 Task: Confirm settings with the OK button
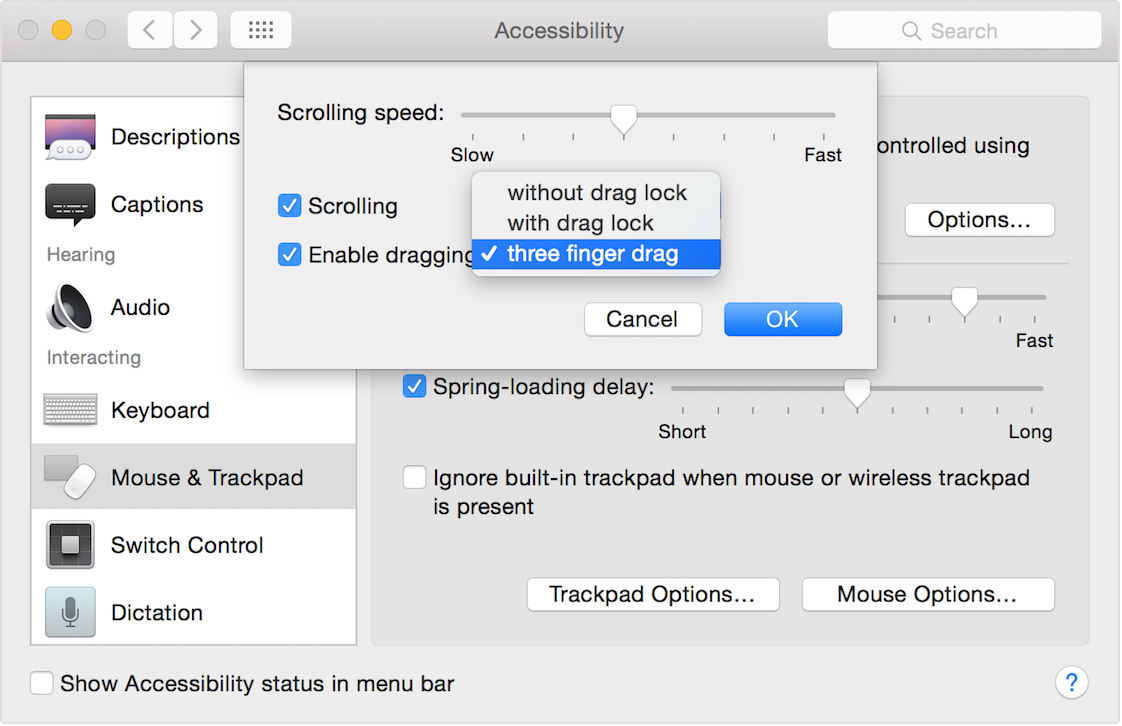(x=783, y=319)
